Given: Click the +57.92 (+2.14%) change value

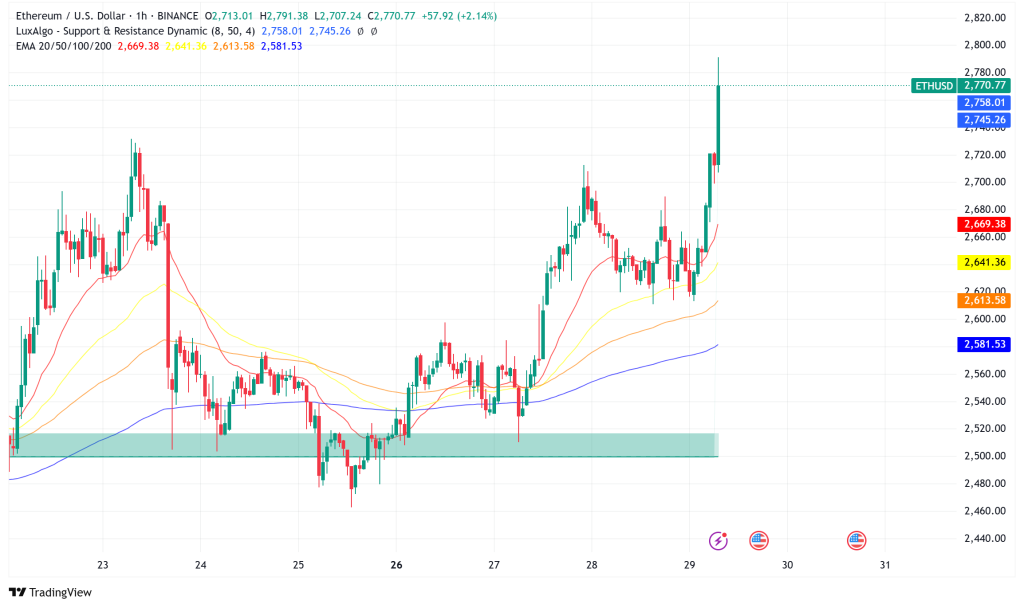Looking at the screenshot, I should point(459,16).
